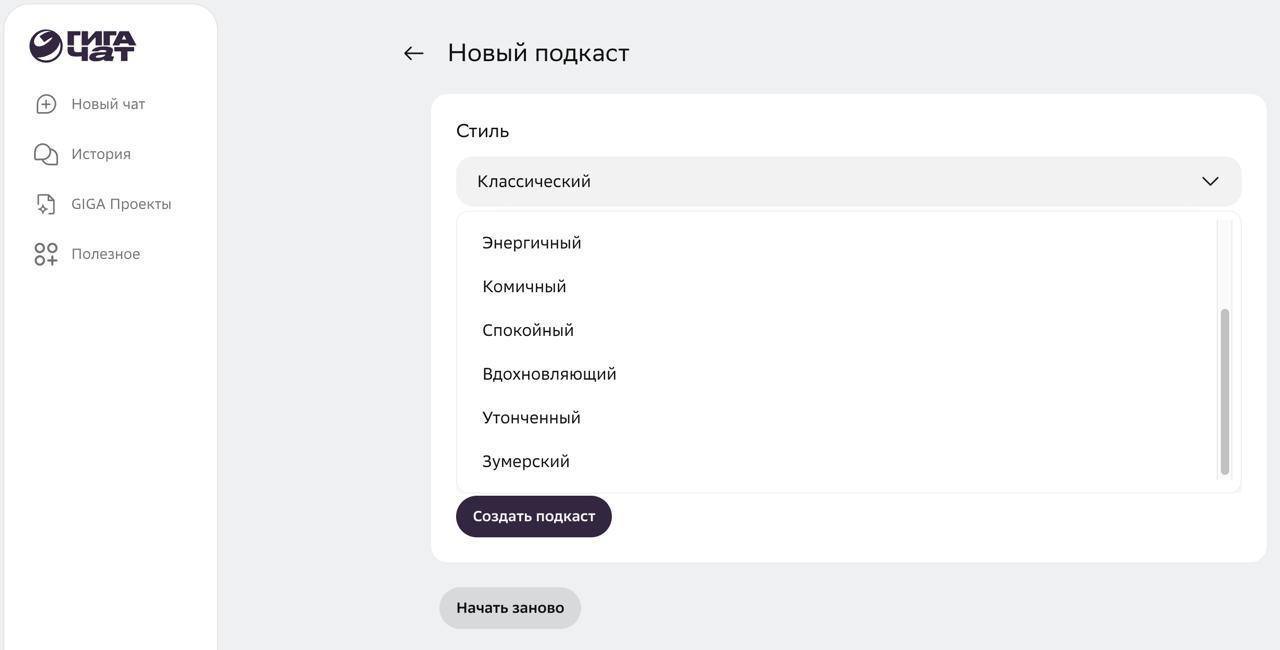Collapse the style list via the chevron

click(1208, 180)
